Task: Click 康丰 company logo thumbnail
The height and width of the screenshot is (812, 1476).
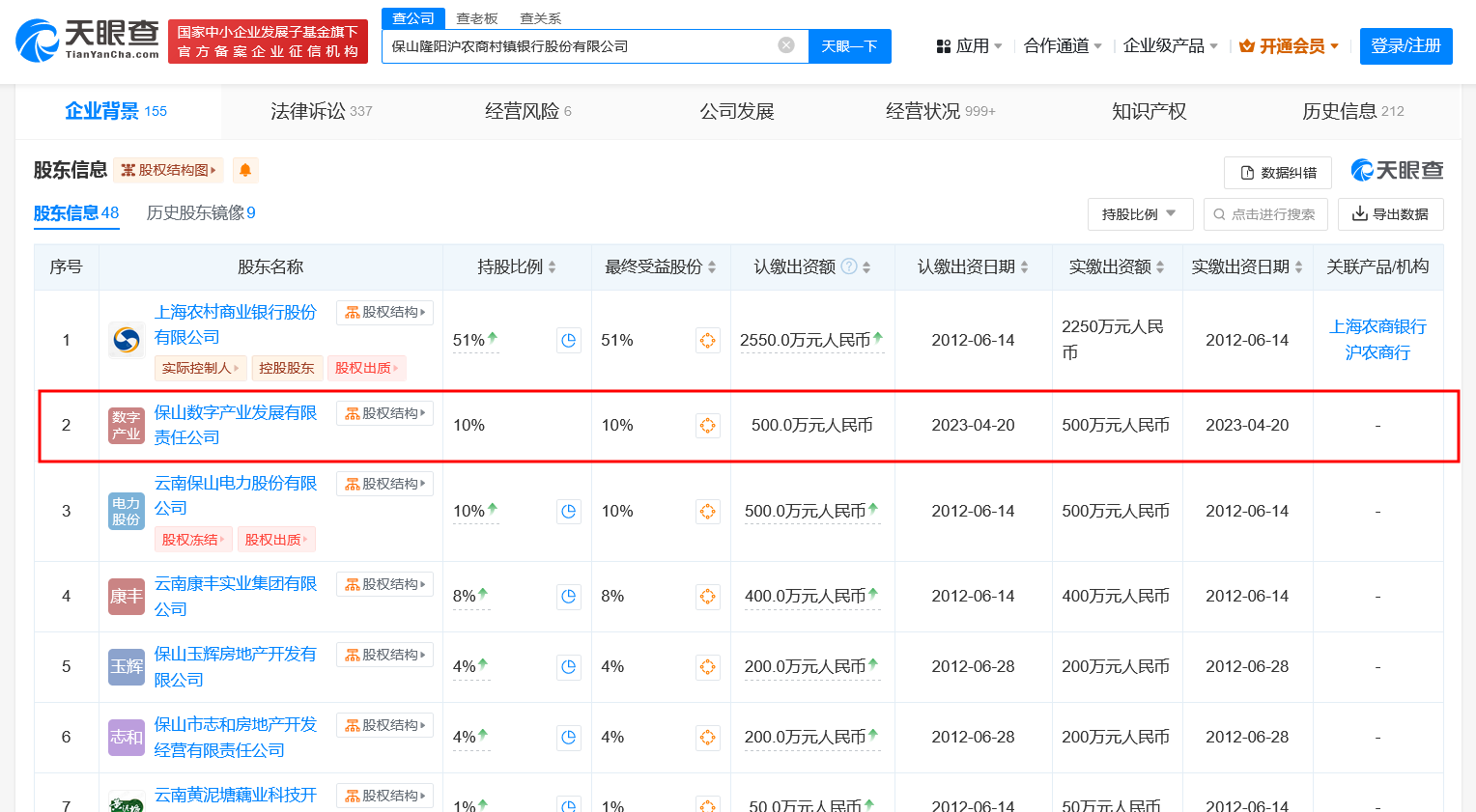Action: [x=127, y=597]
